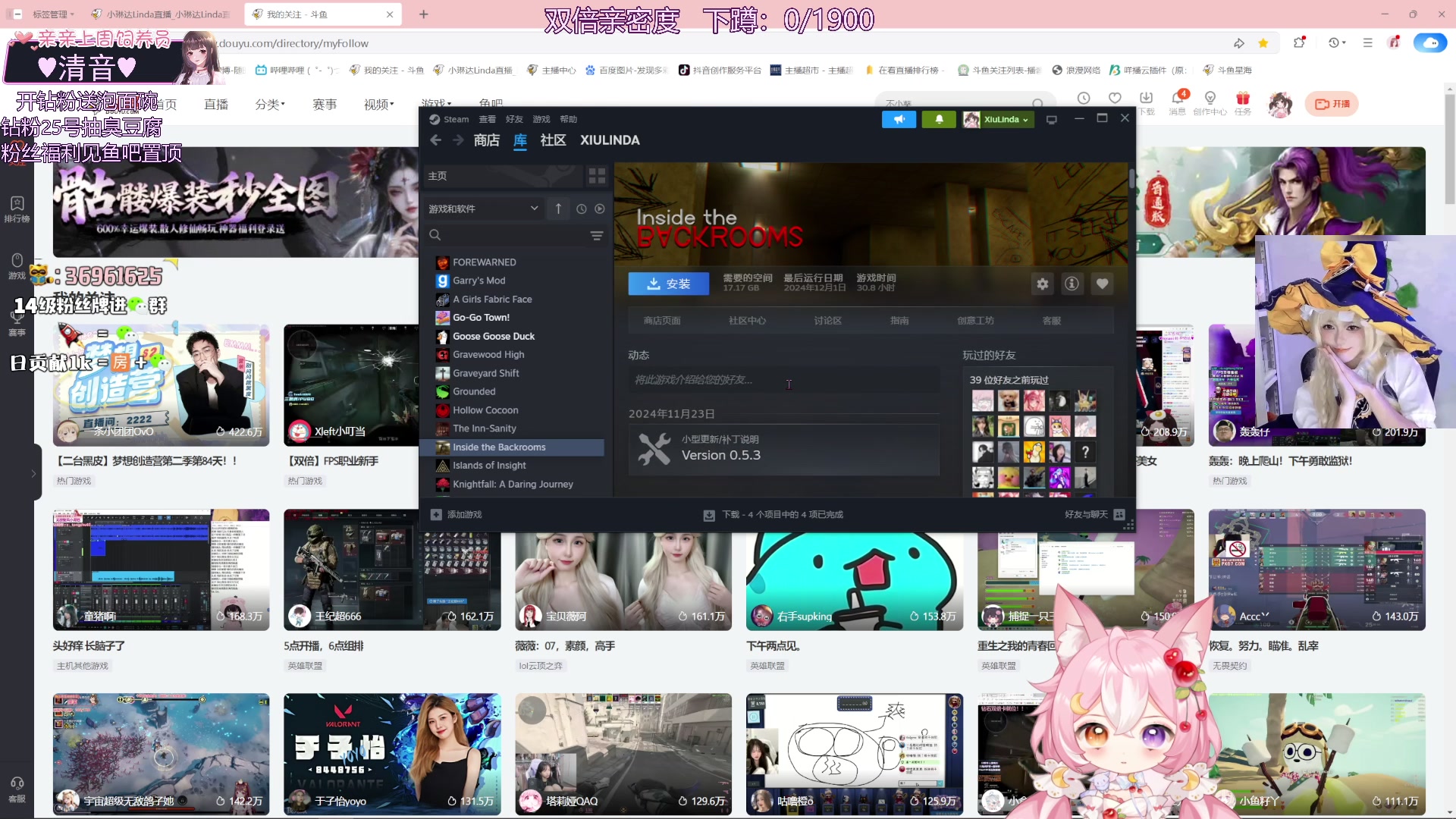Click the 开播 button on Douyu
The image size is (1456, 819).
1332,104
